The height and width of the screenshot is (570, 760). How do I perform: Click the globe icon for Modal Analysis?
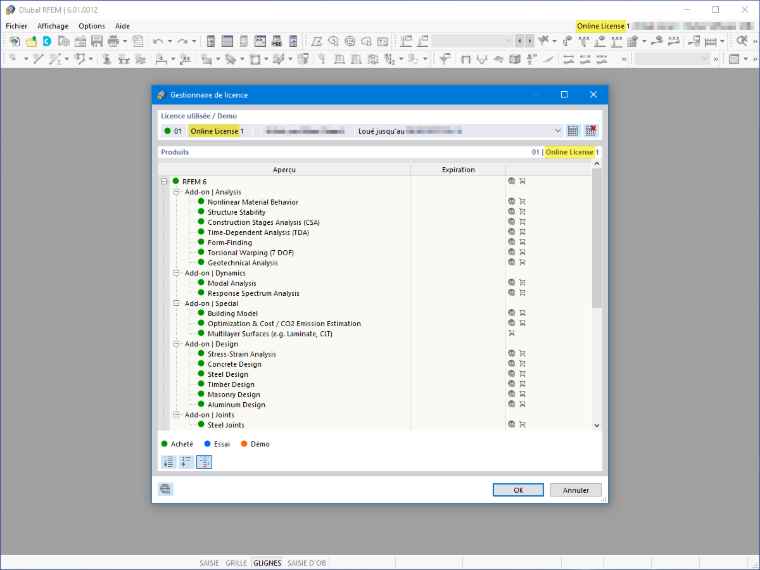click(x=511, y=283)
